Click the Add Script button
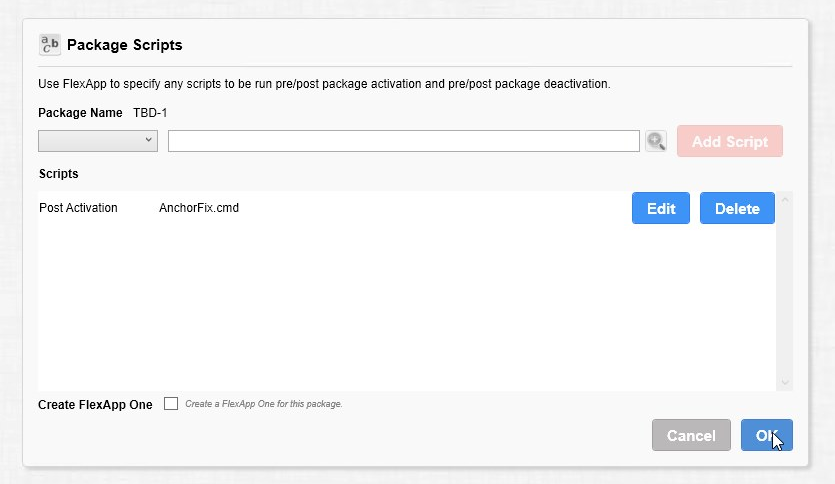This screenshot has height=484, width=835. (x=730, y=141)
